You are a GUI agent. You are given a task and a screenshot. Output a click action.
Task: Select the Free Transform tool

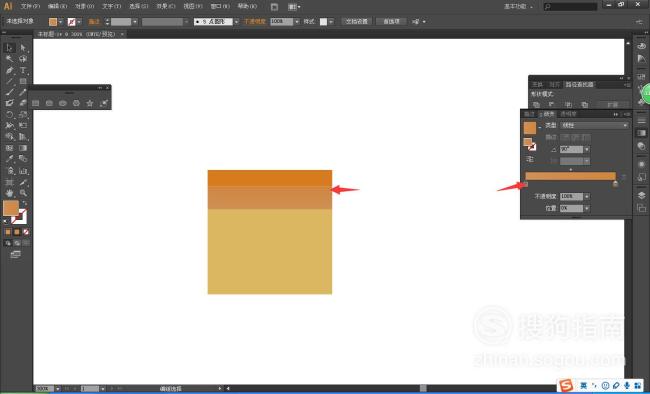coord(23,126)
